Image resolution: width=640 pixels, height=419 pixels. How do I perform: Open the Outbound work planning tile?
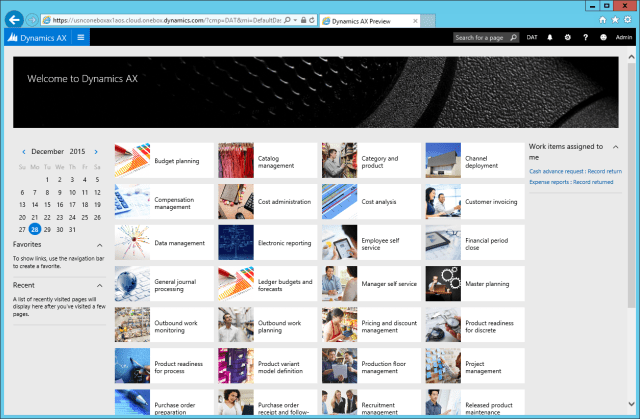[x=267, y=325]
